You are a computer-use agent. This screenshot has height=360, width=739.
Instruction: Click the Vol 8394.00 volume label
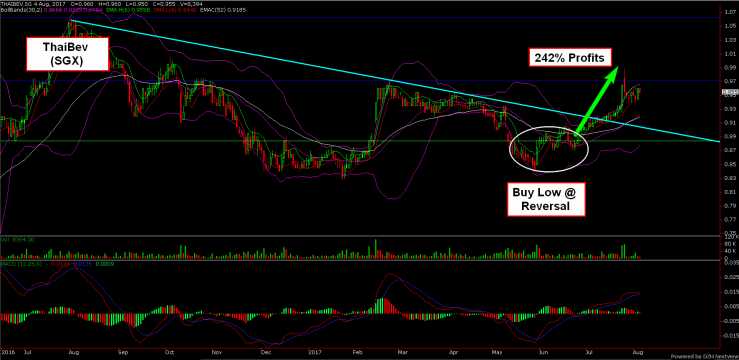(x=16, y=240)
